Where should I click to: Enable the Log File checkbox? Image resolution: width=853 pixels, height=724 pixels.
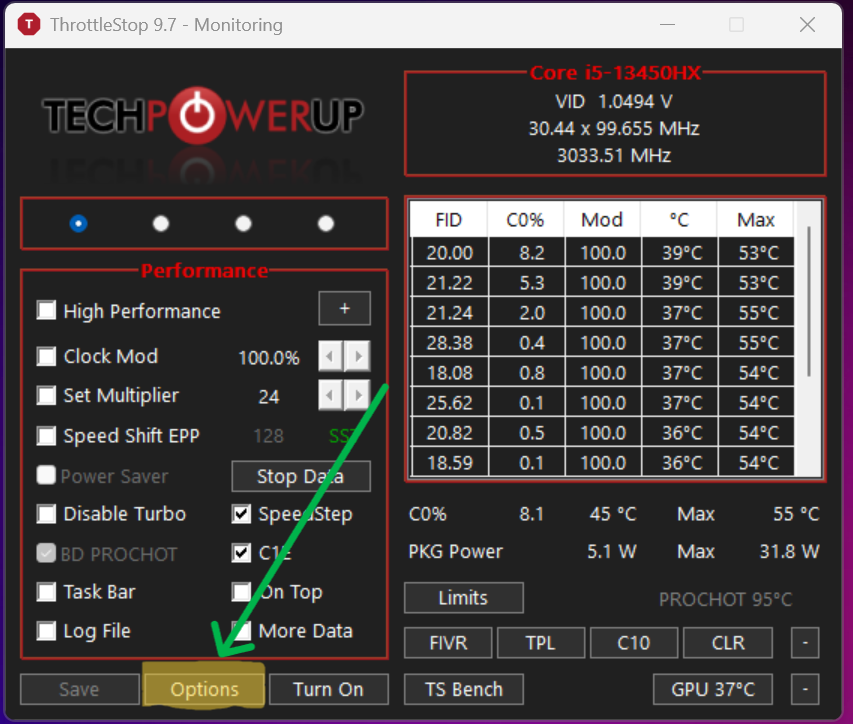click(46, 631)
